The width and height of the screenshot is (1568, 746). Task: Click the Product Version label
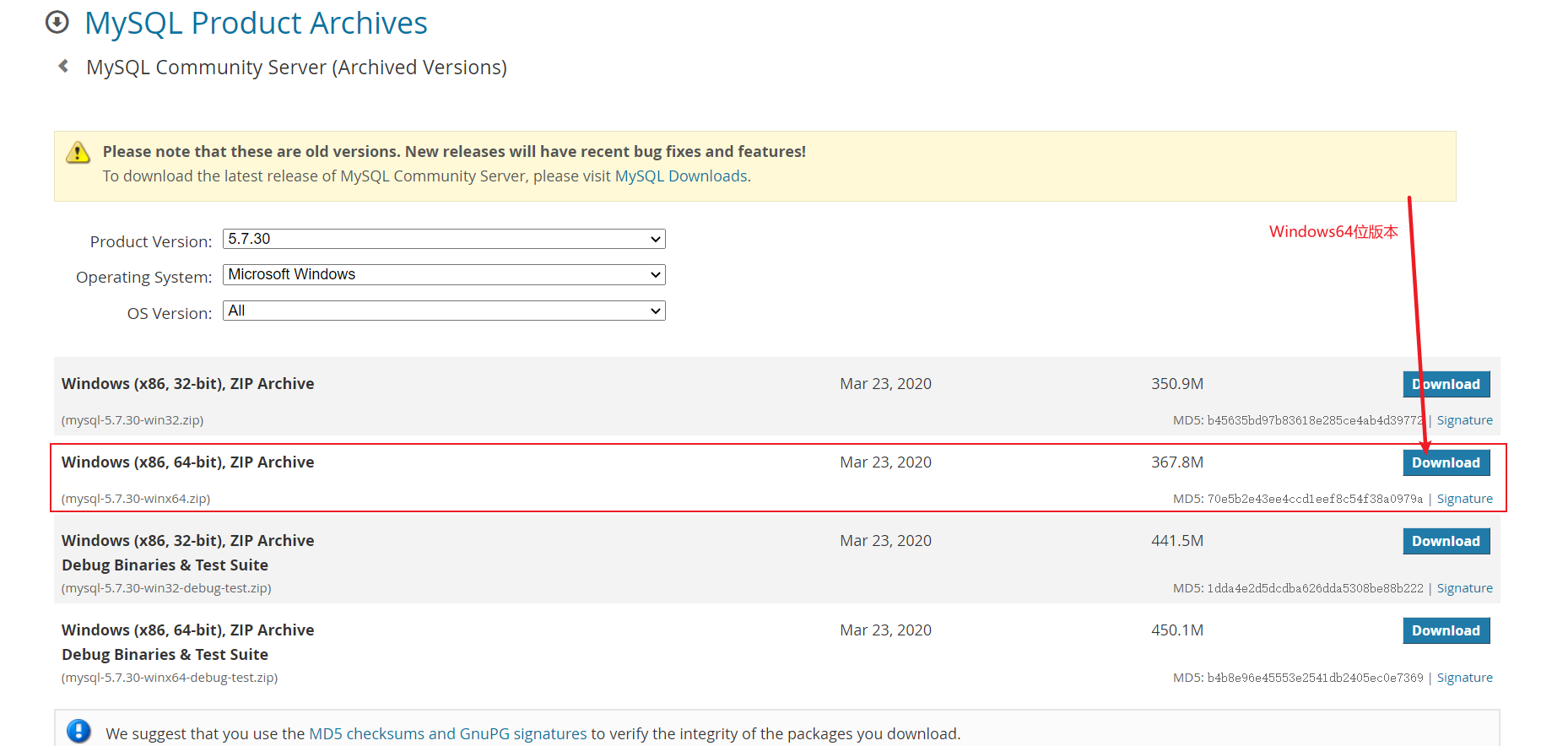click(x=151, y=241)
